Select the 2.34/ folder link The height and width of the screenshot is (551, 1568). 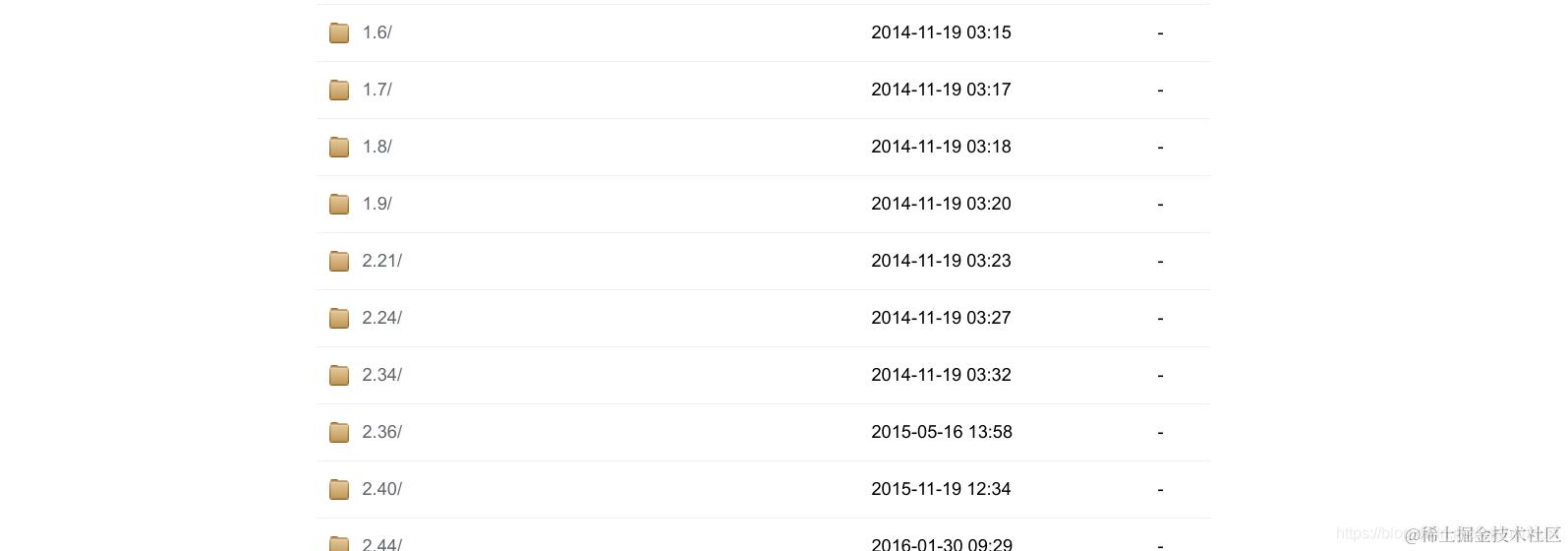[x=381, y=375]
